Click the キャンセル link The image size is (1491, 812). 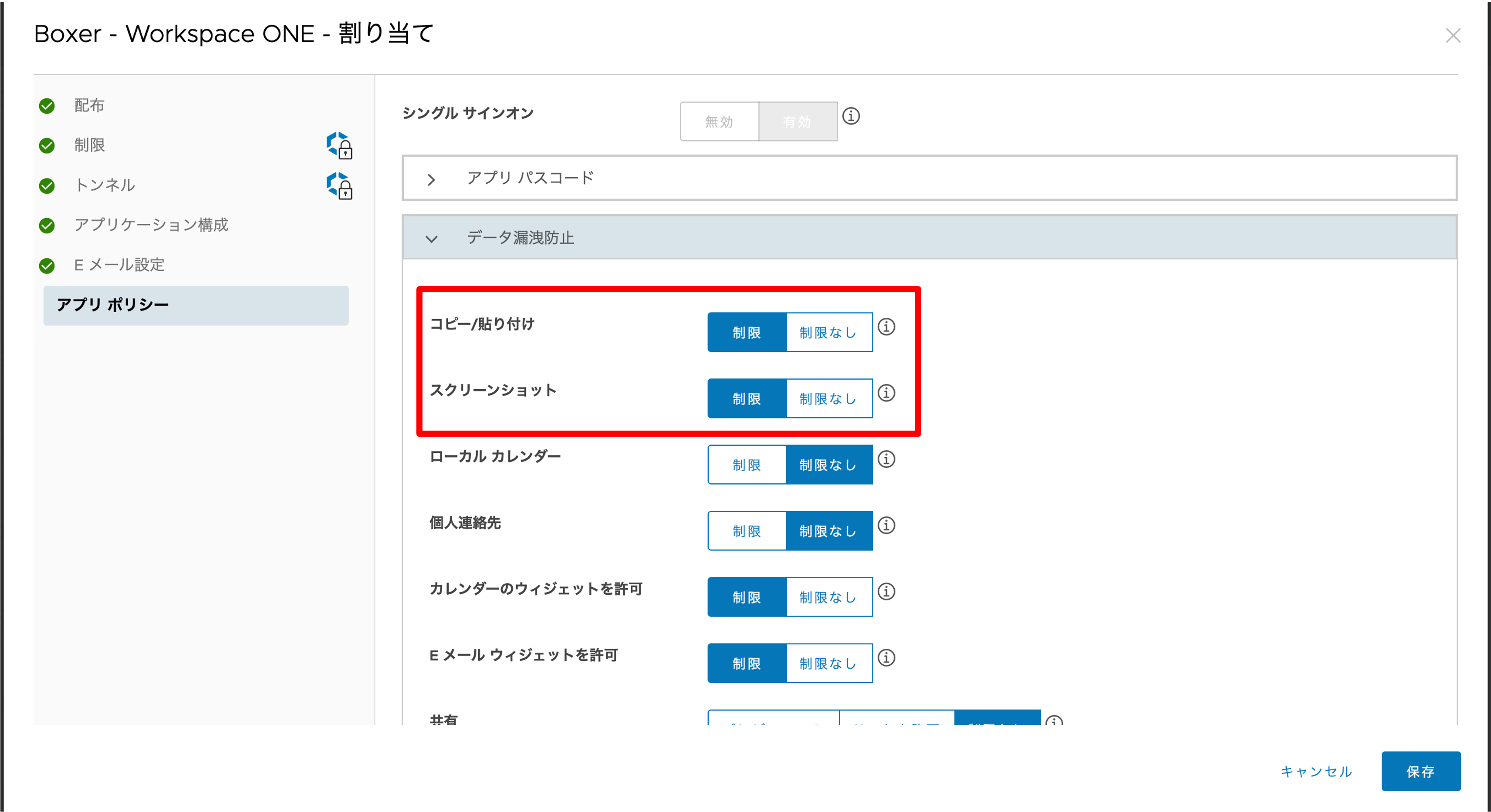click(1315, 772)
